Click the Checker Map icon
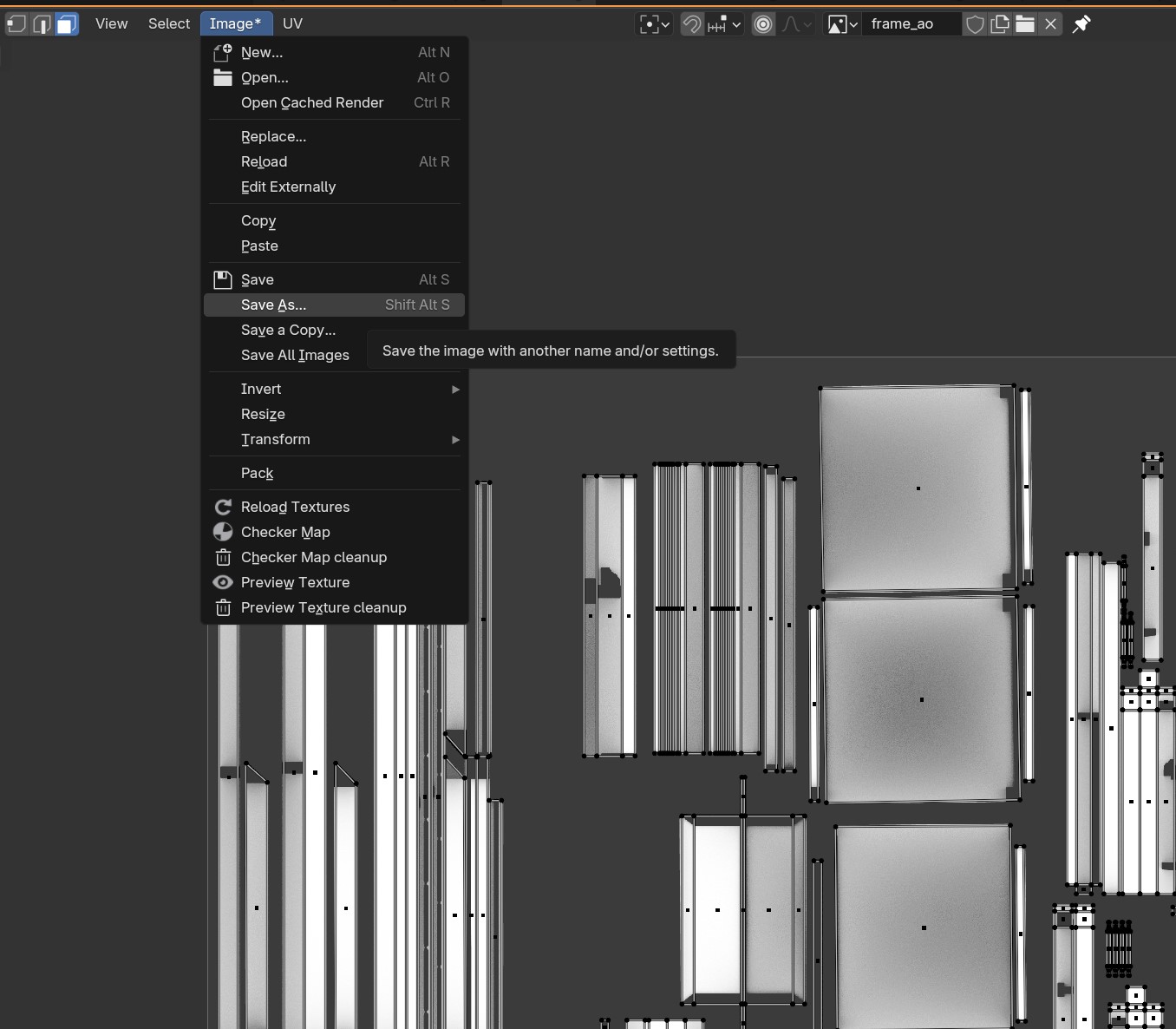 [223, 532]
